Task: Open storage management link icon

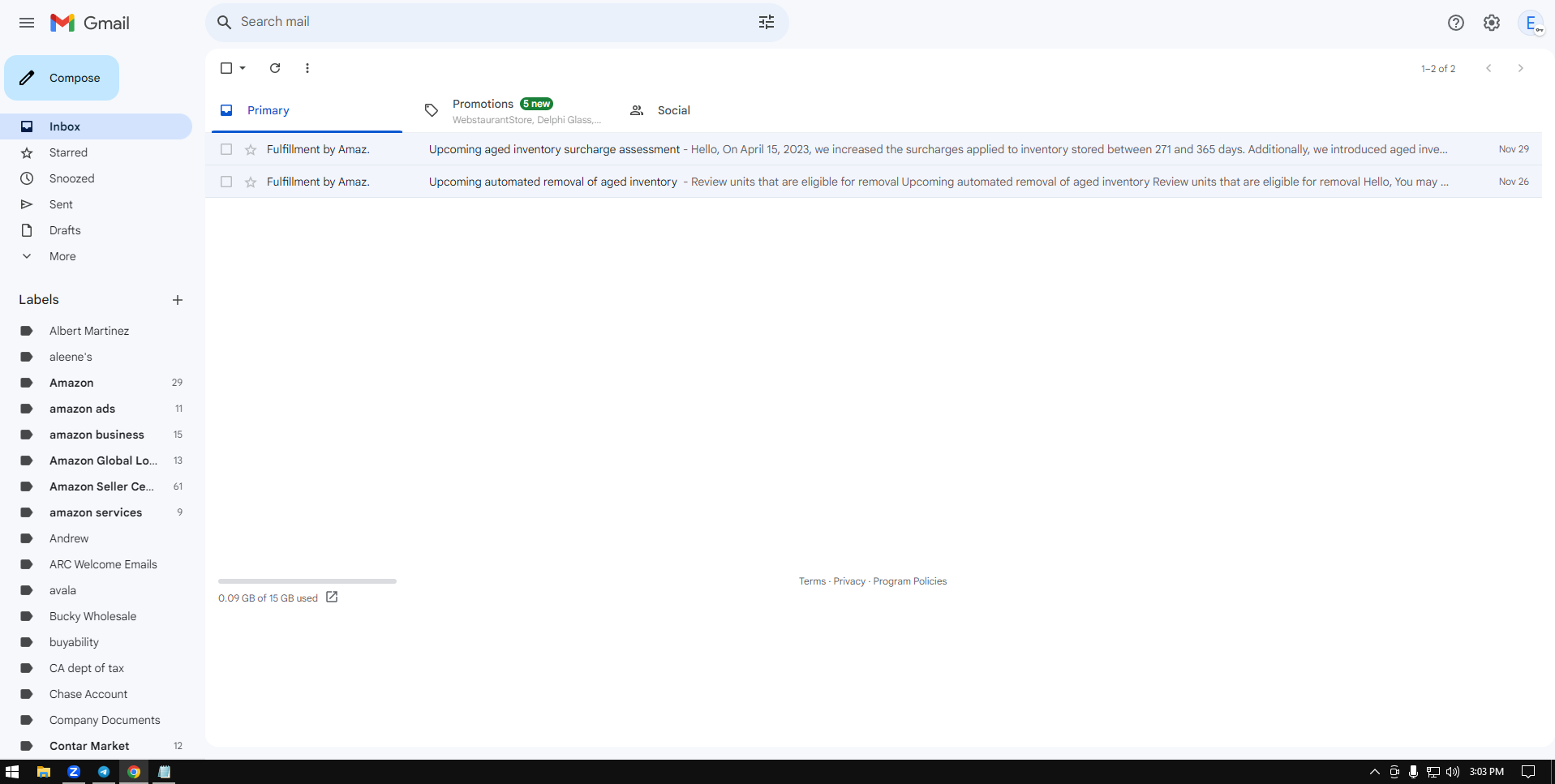Action: click(x=332, y=598)
